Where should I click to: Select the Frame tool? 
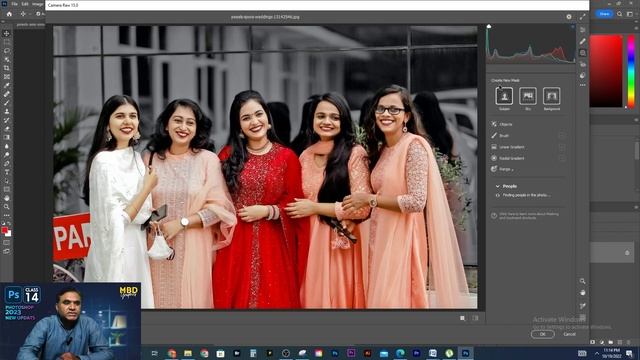click(x=6, y=76)
